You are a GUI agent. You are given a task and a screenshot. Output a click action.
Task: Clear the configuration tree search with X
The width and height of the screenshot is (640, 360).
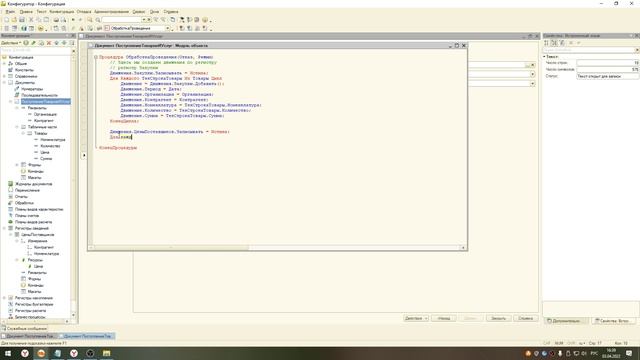[74, 51]
